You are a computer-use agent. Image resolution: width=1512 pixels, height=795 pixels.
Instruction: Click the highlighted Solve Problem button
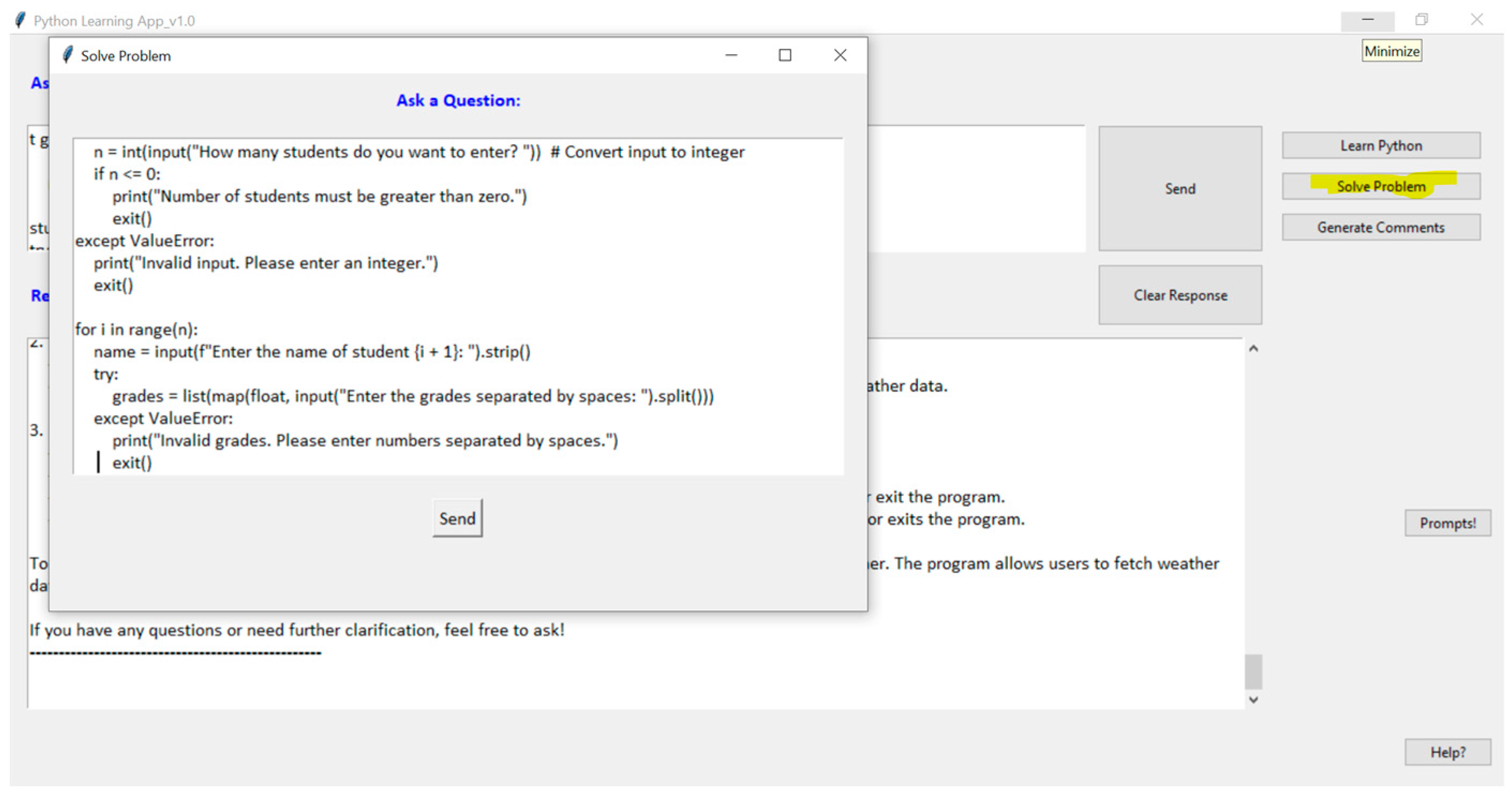point(1381,186)
